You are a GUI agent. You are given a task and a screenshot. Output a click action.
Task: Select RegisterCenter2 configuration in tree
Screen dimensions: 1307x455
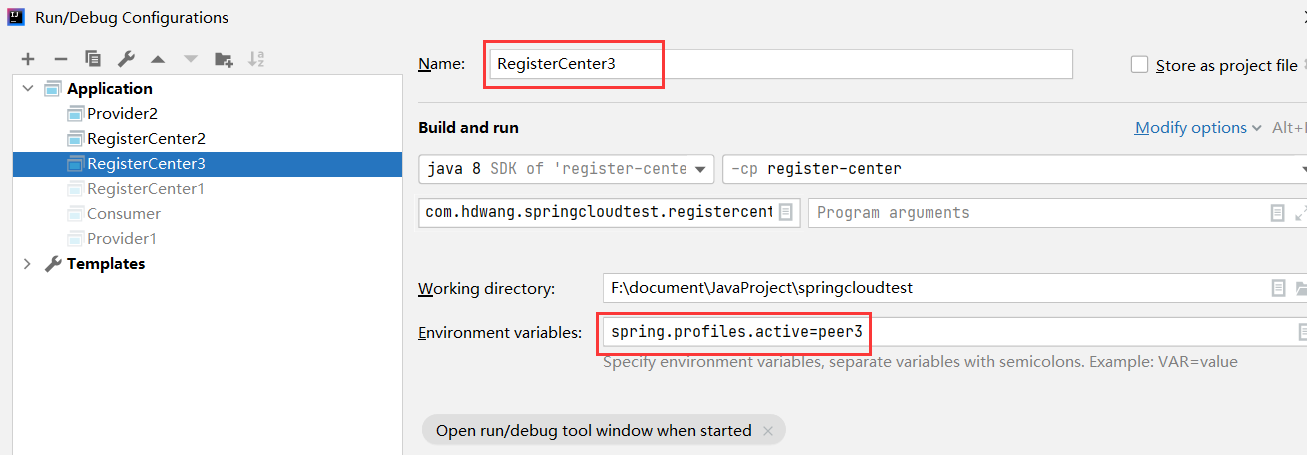click(x=146, y=139)
